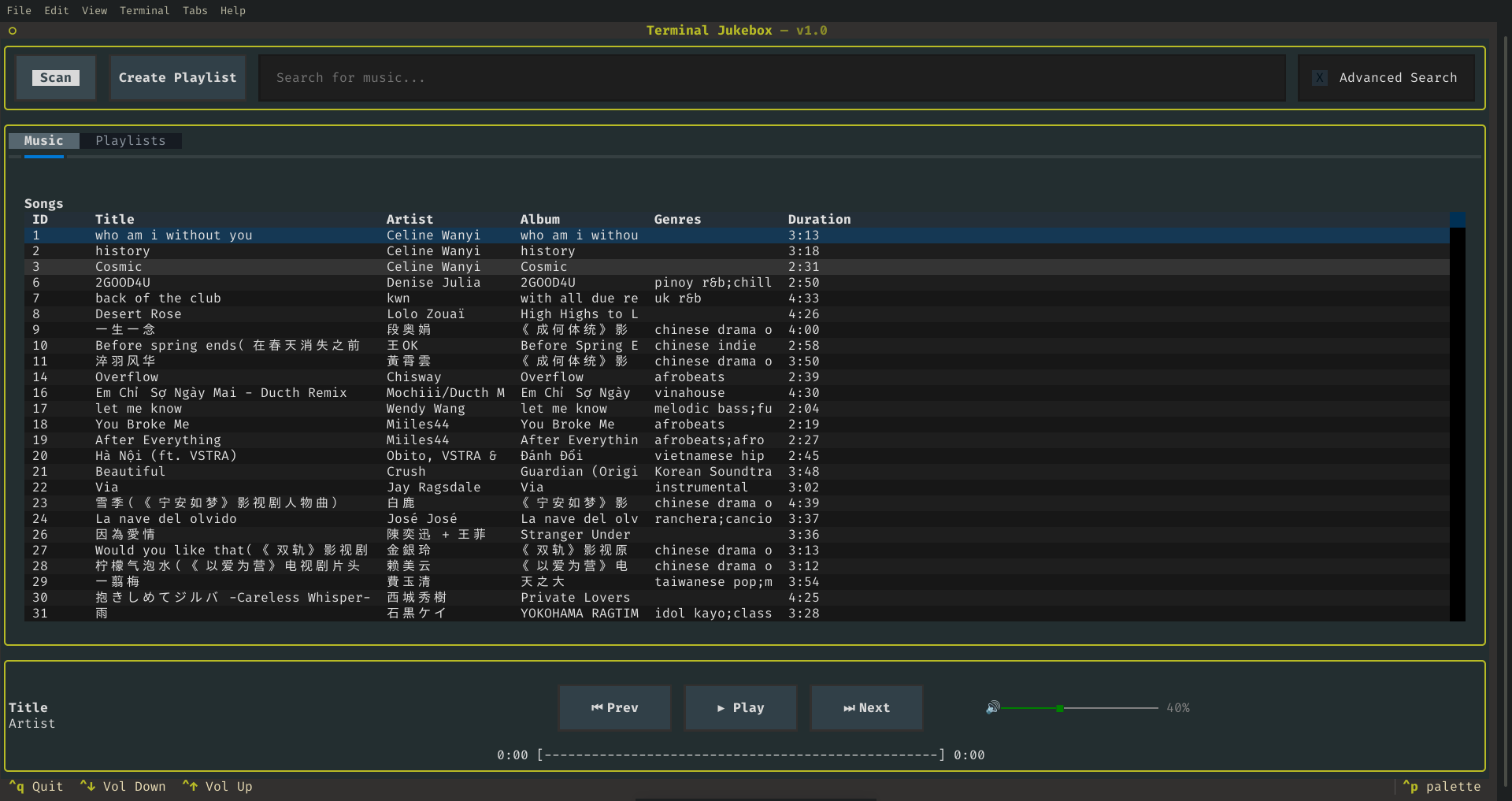1512x801 pixels.
Task: Open the Edit menu
Action: [x=57, y=10]
